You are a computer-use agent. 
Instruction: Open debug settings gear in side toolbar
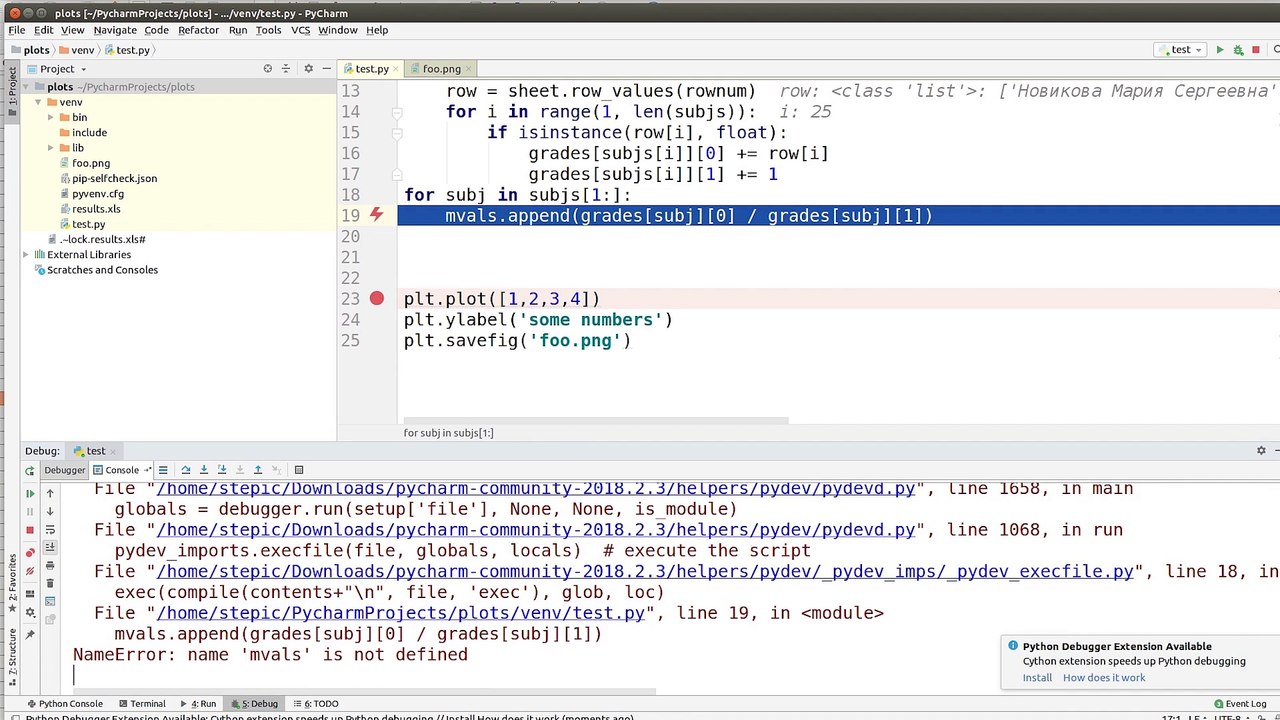pyautogui.click(x=30, y=613)
